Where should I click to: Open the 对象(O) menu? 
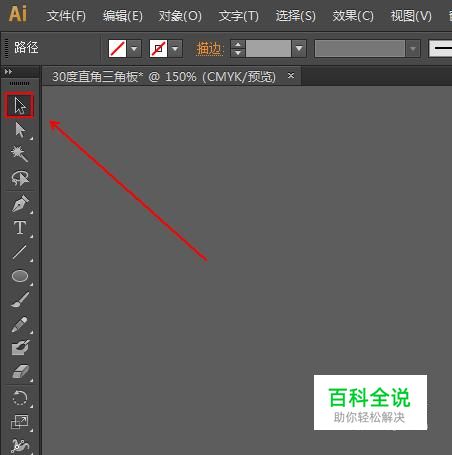tap(180, 16)
